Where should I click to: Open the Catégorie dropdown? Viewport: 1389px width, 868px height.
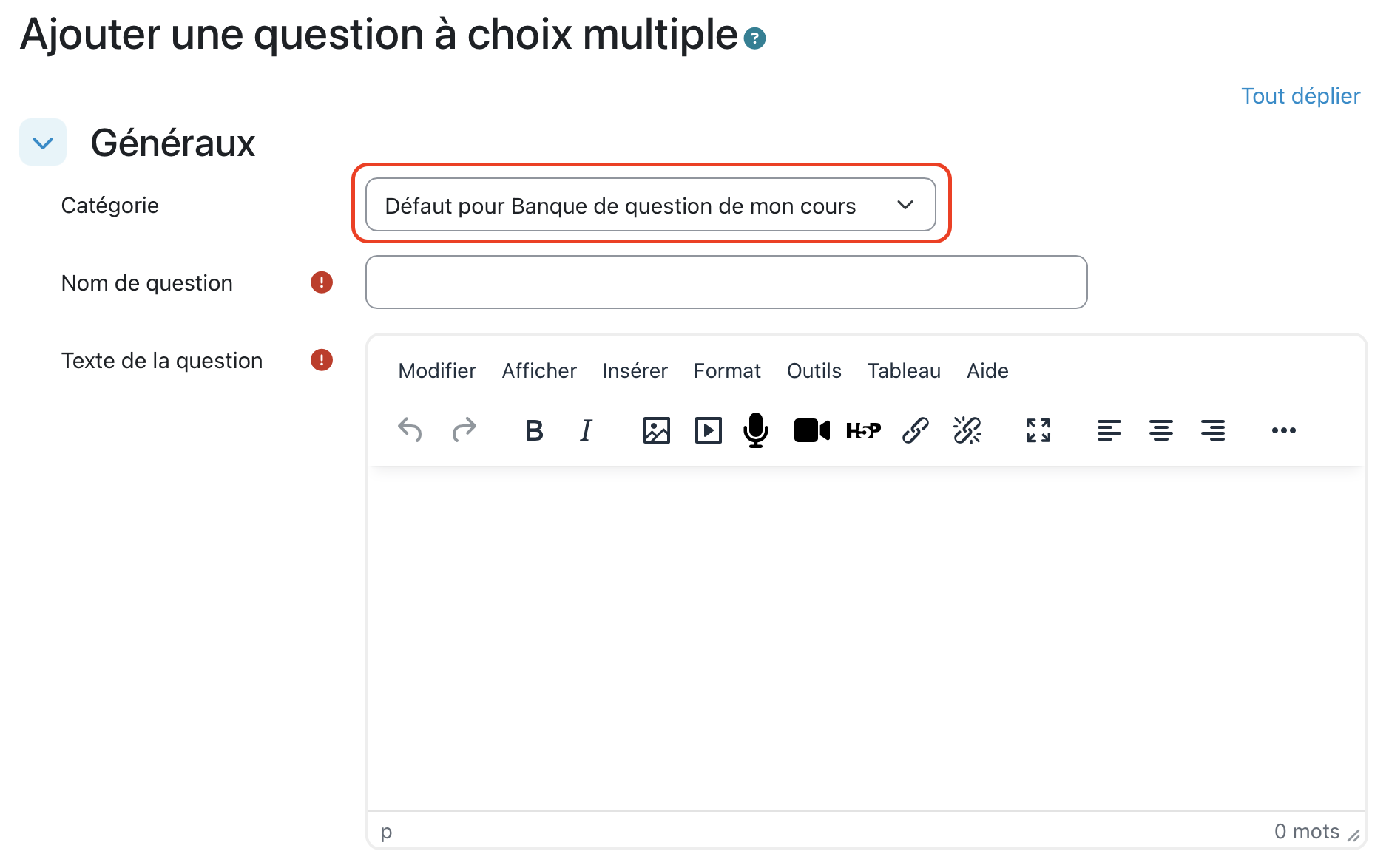[650, 205]
